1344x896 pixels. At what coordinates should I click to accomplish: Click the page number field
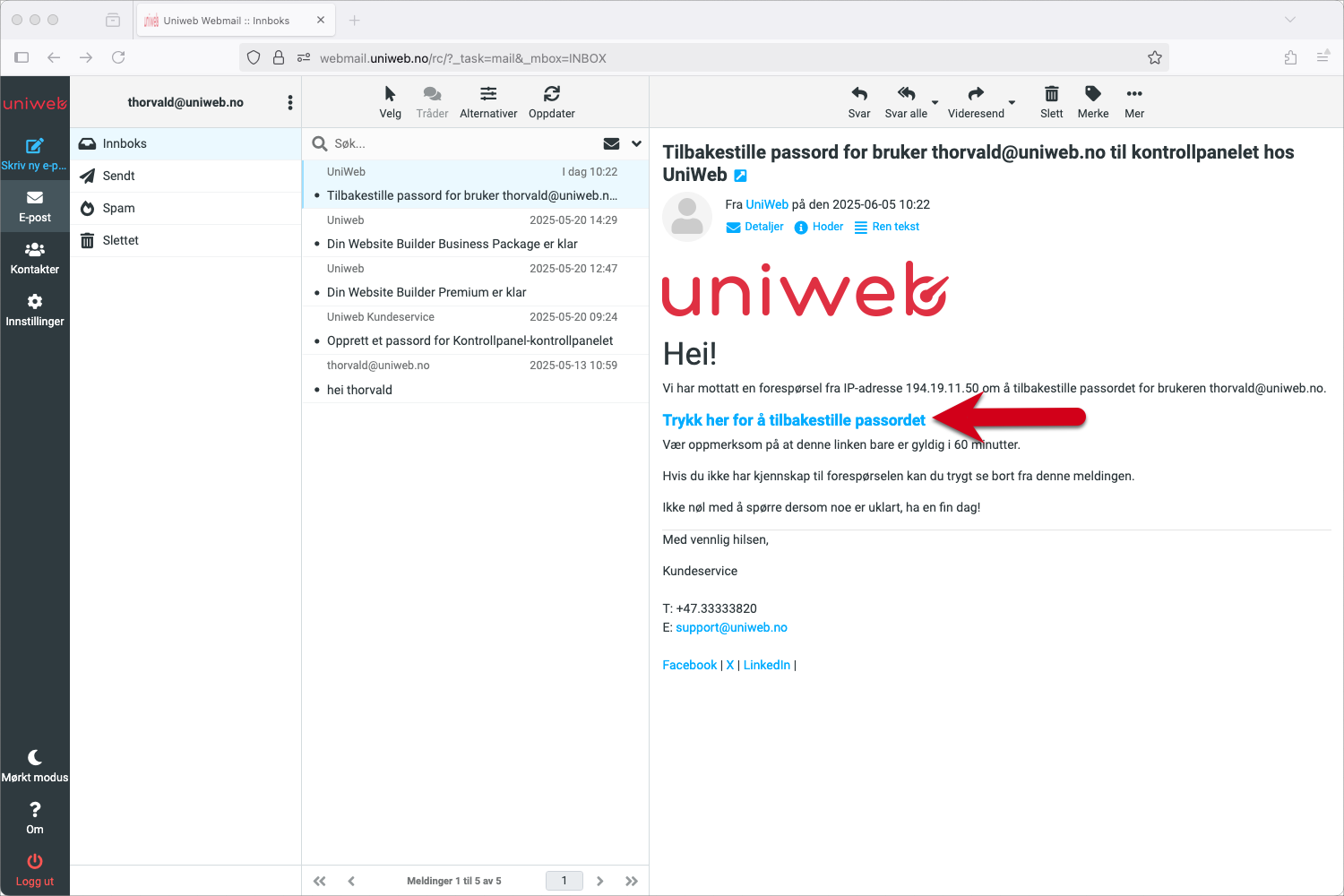[564, 881]
